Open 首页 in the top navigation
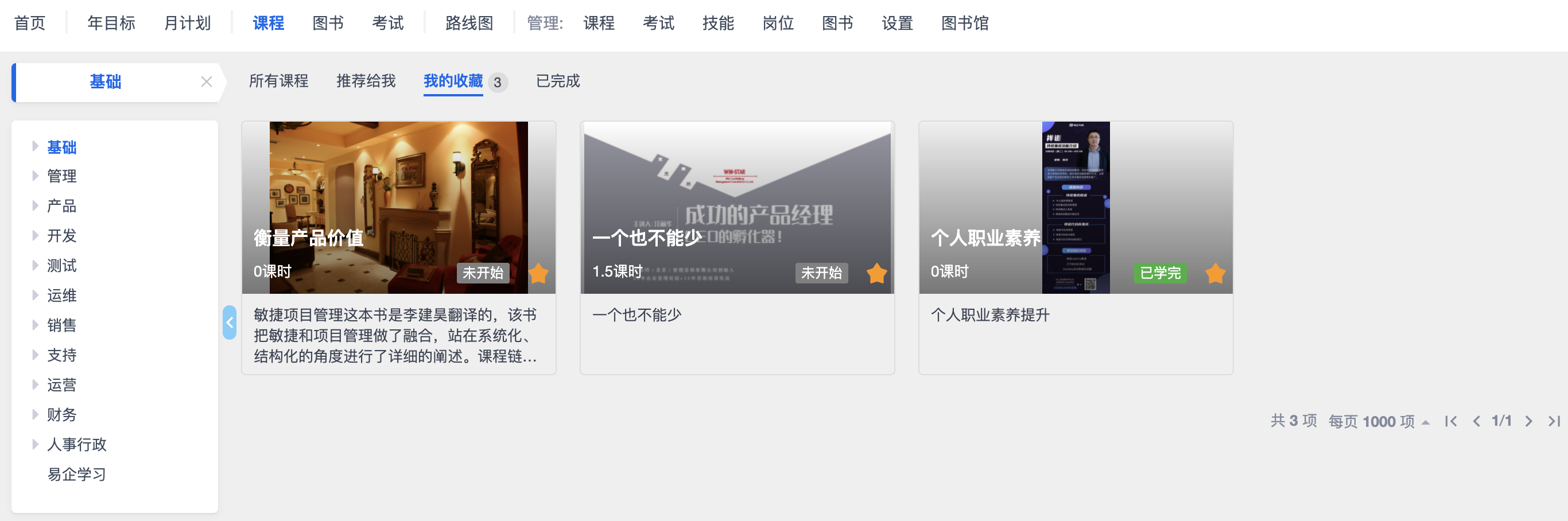This screenshot has width=1568, height=521. [30, 23]
